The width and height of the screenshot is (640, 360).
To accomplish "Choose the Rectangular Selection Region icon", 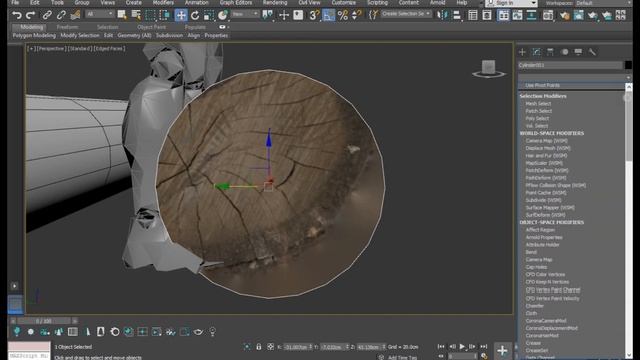I will 151,16.
